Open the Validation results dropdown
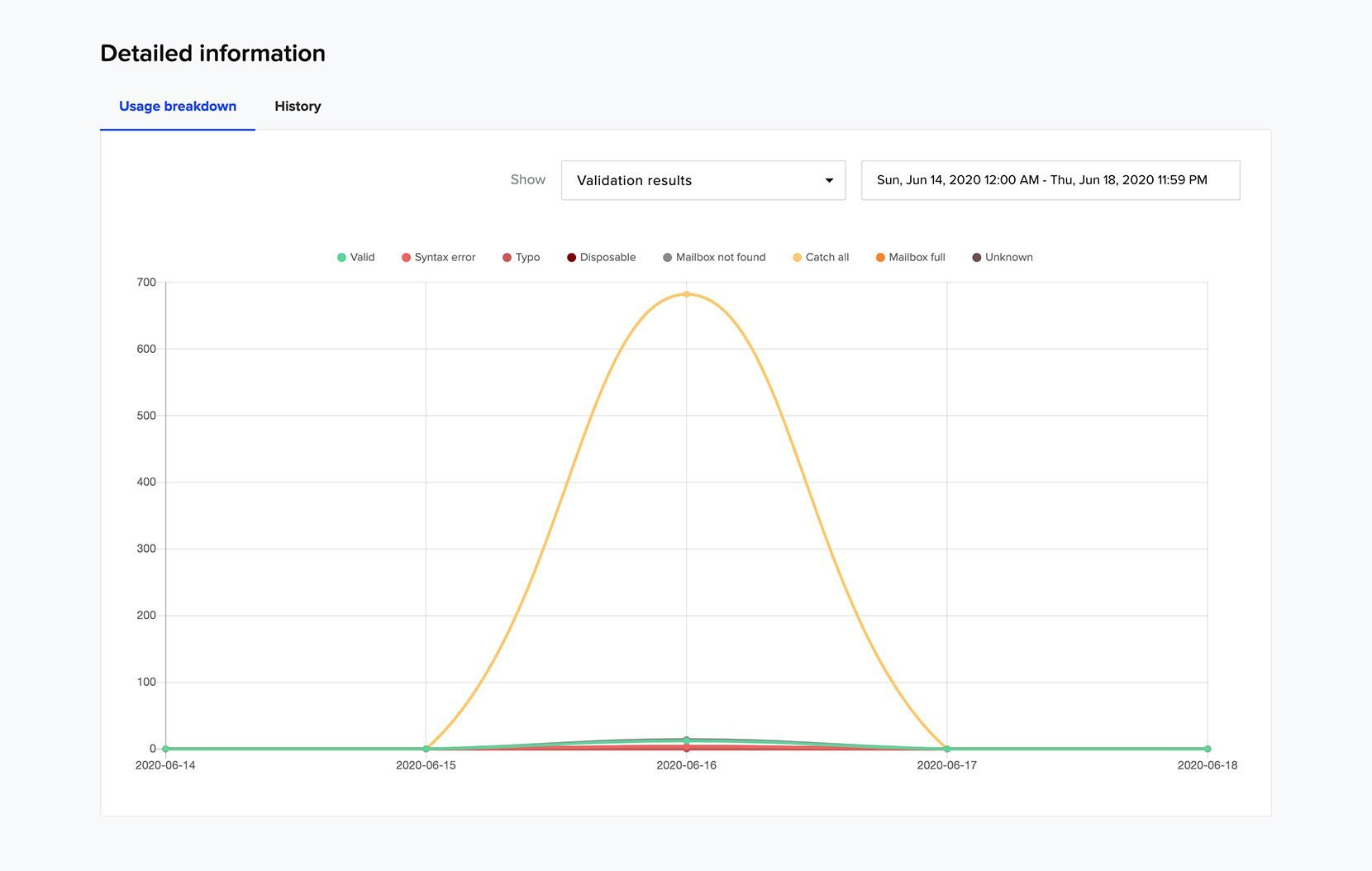This screenshot has height=871, width=1372. click(x=703, y=180)
